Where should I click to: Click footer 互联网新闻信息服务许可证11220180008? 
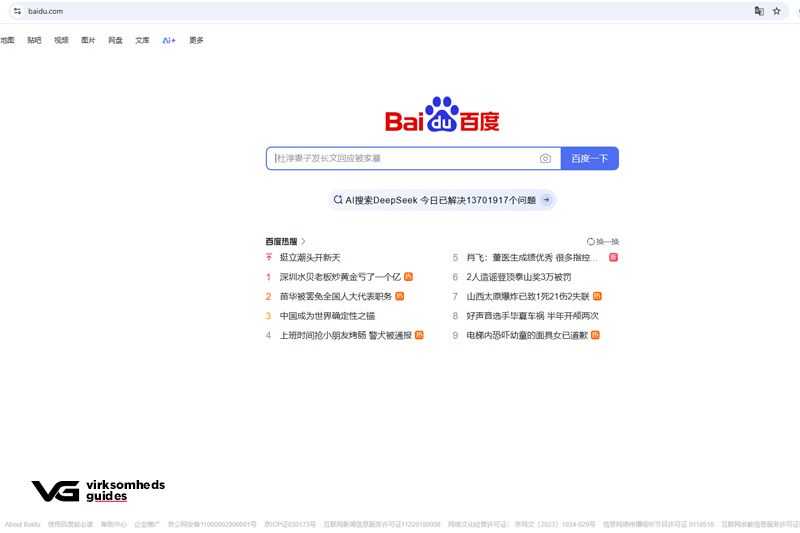coord(382,524)
